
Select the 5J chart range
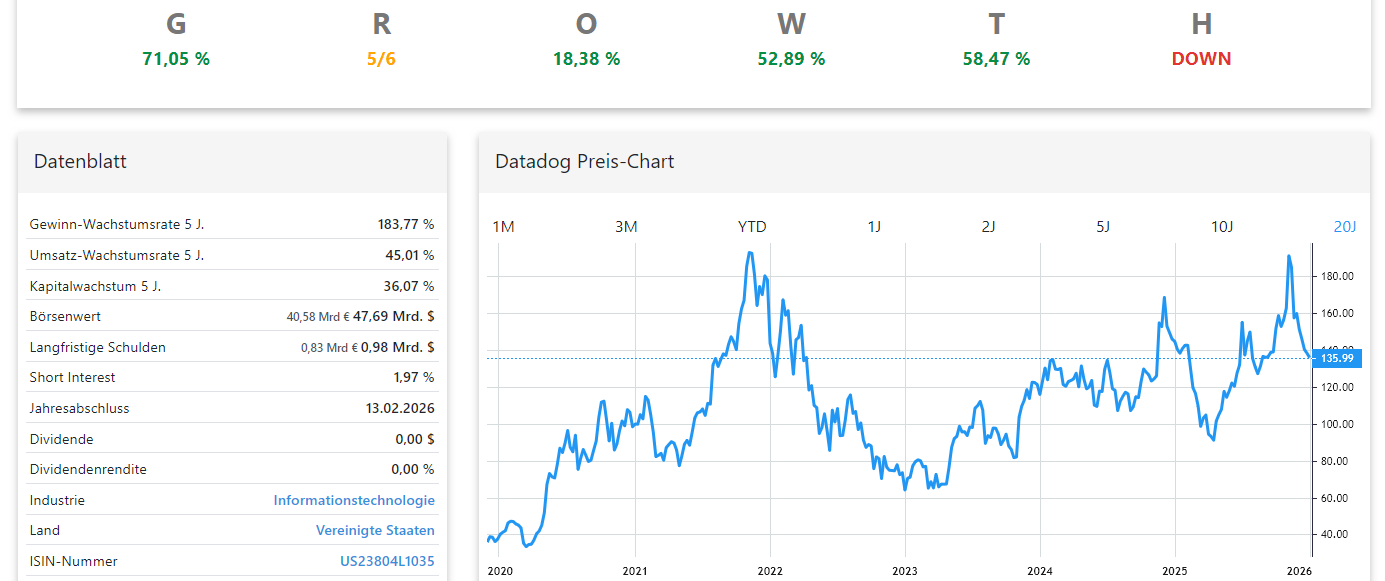(x=1103, y=227)
